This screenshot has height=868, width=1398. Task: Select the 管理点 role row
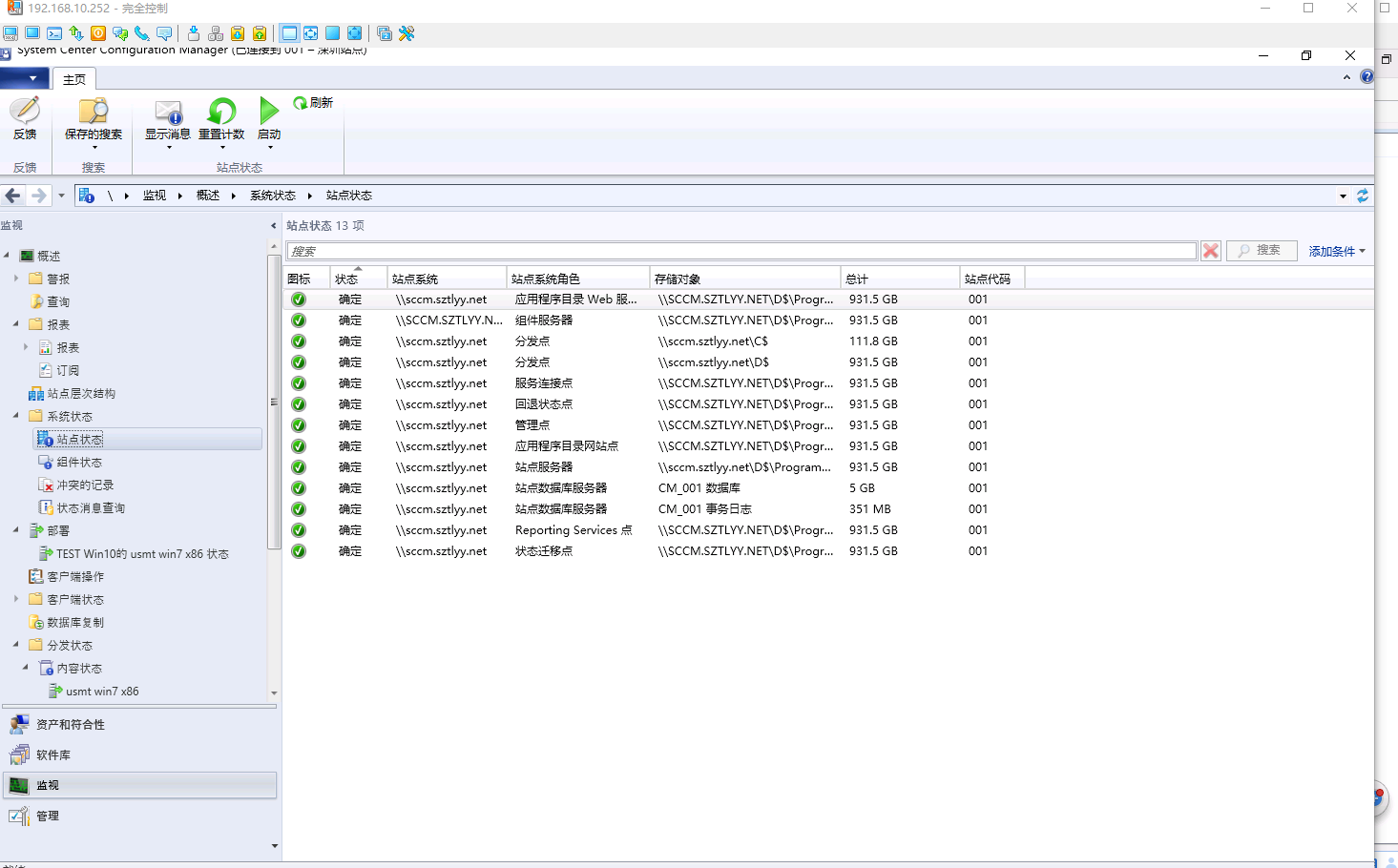pos(828,425)
